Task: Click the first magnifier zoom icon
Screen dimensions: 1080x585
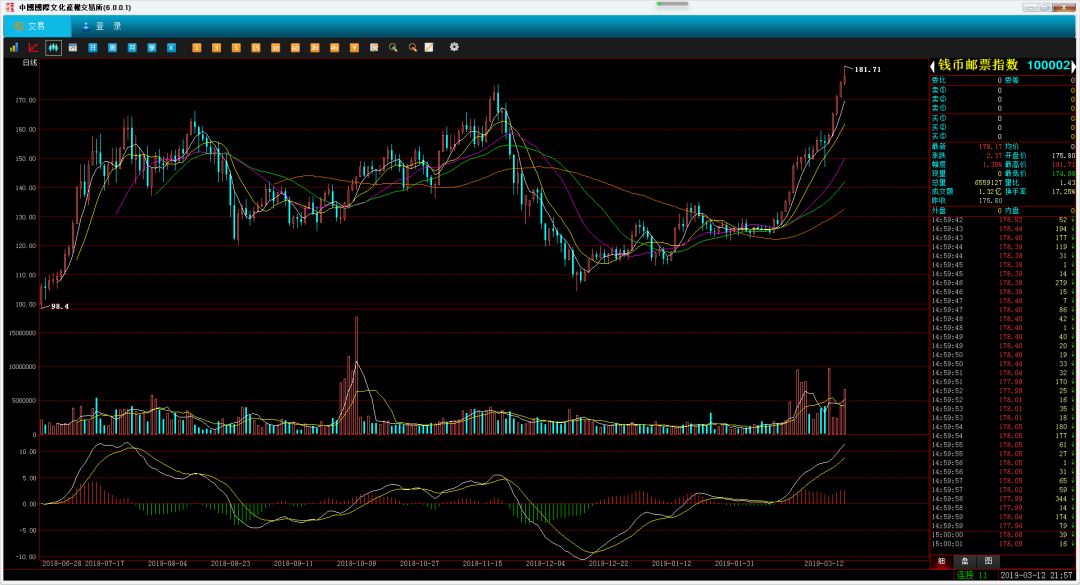Action: tap(393, 48)
